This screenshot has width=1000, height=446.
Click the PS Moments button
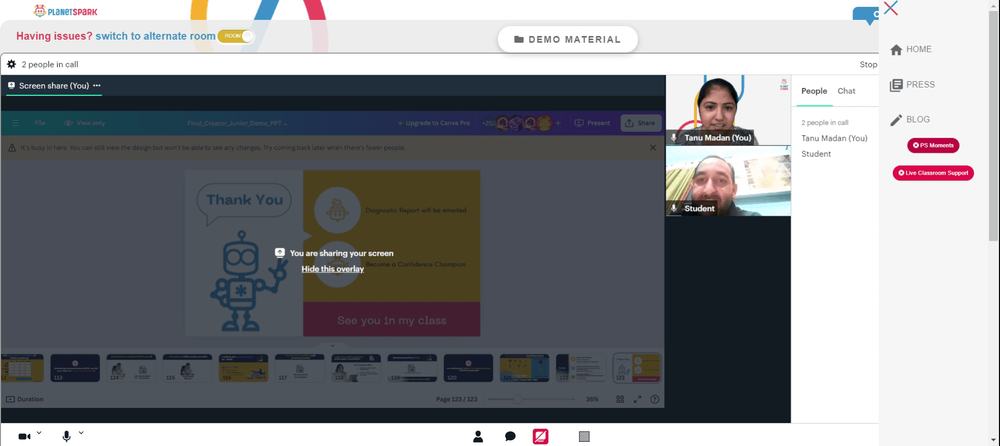(x=933, y=145)
